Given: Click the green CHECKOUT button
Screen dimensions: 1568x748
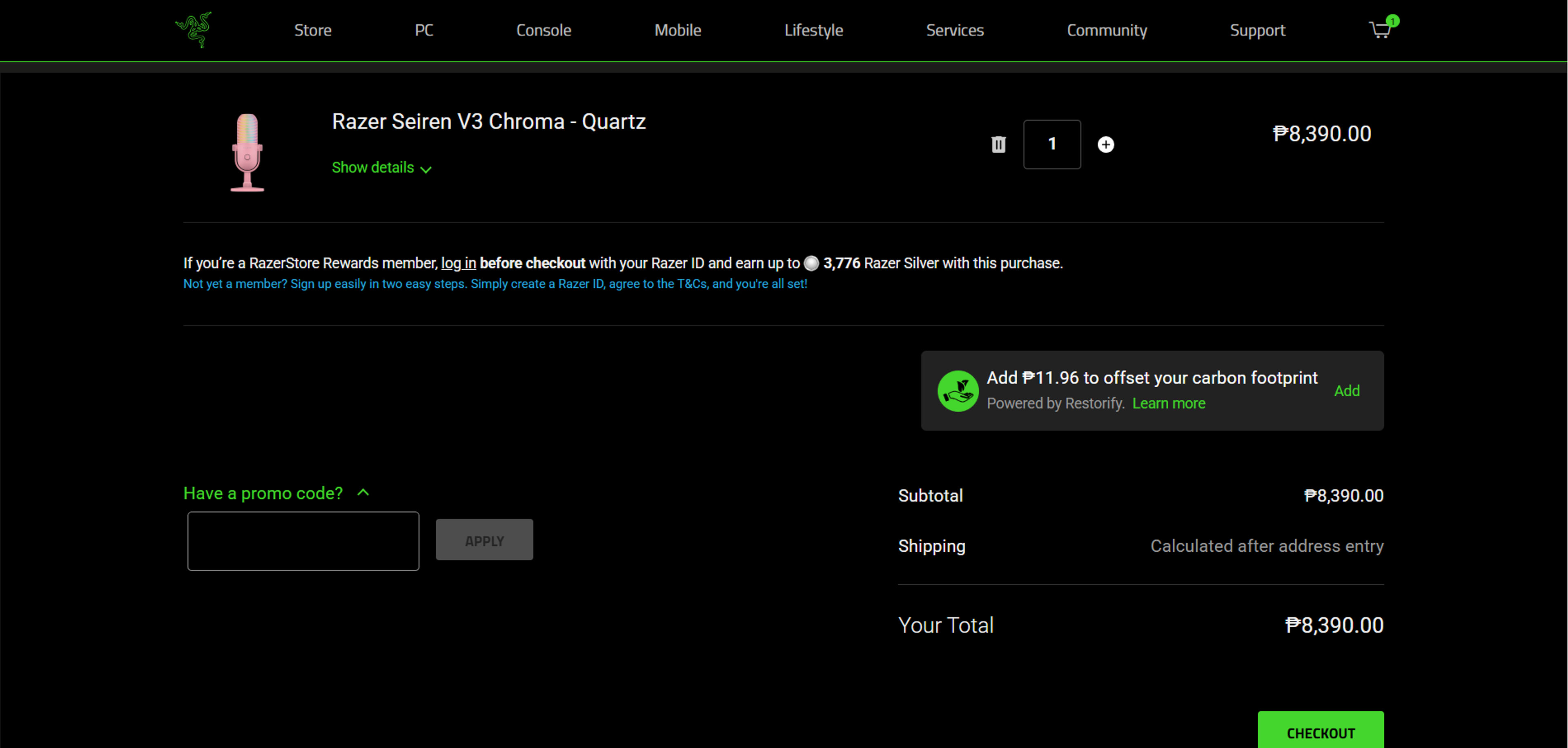Looking at the screenshot, I should pyautogui.click(x=1320, y=730).
